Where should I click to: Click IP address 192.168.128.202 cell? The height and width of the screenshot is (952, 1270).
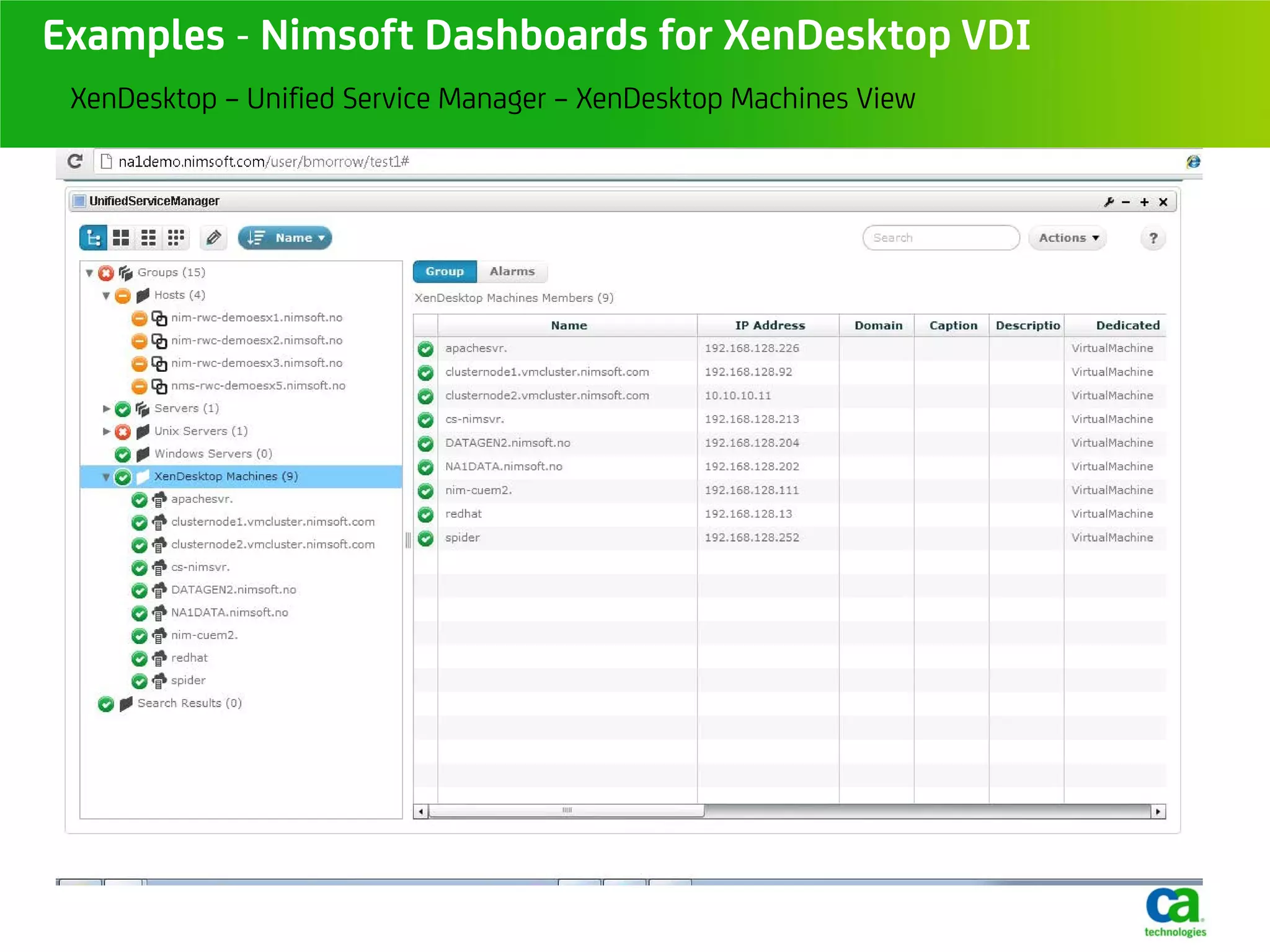click(x=752, y=467)
